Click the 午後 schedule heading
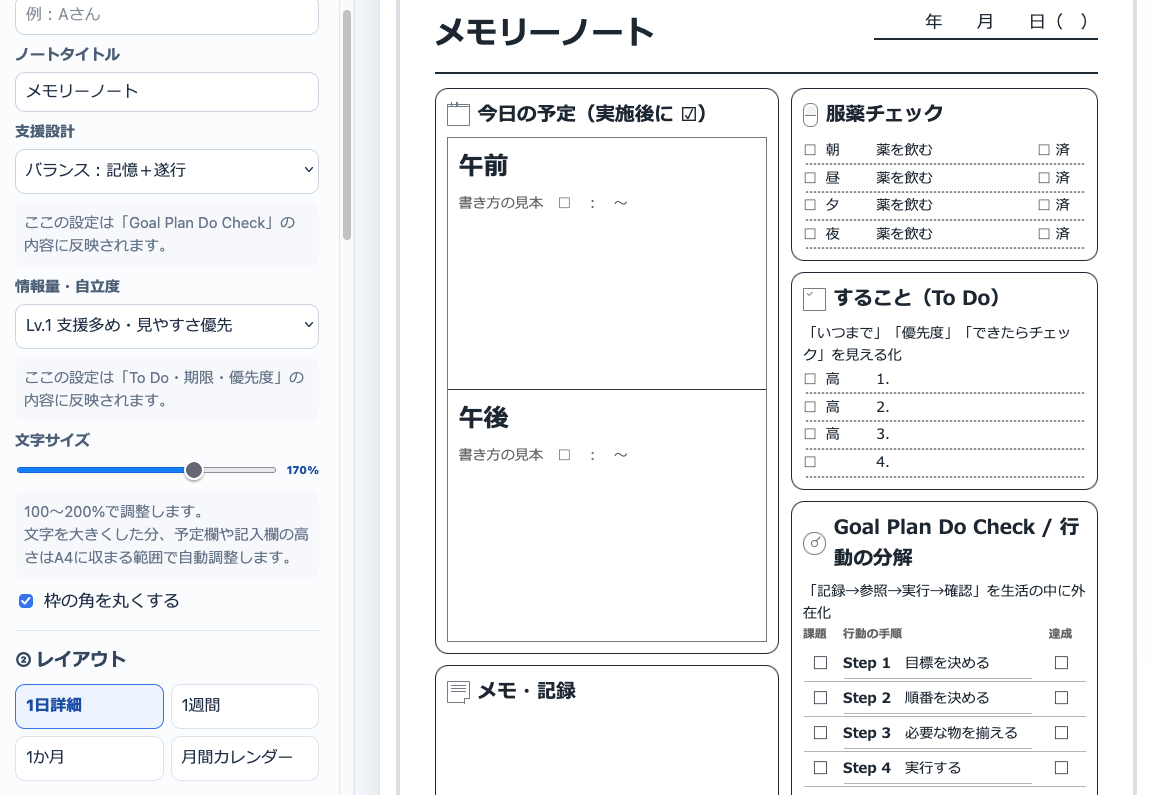The width and height of the screenshot is (1151, 795). pyautogui.click(x=484, y=418)
